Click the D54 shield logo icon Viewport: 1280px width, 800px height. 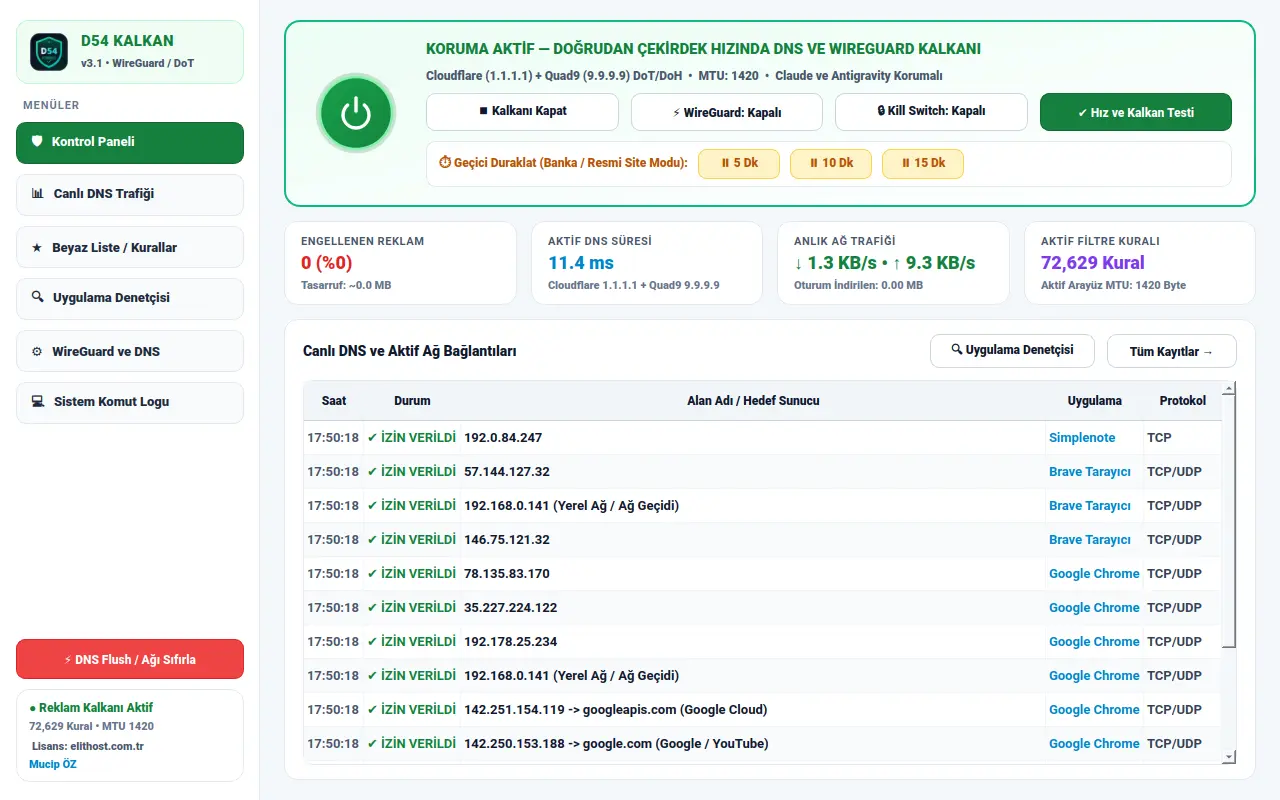tap(49, 52)
